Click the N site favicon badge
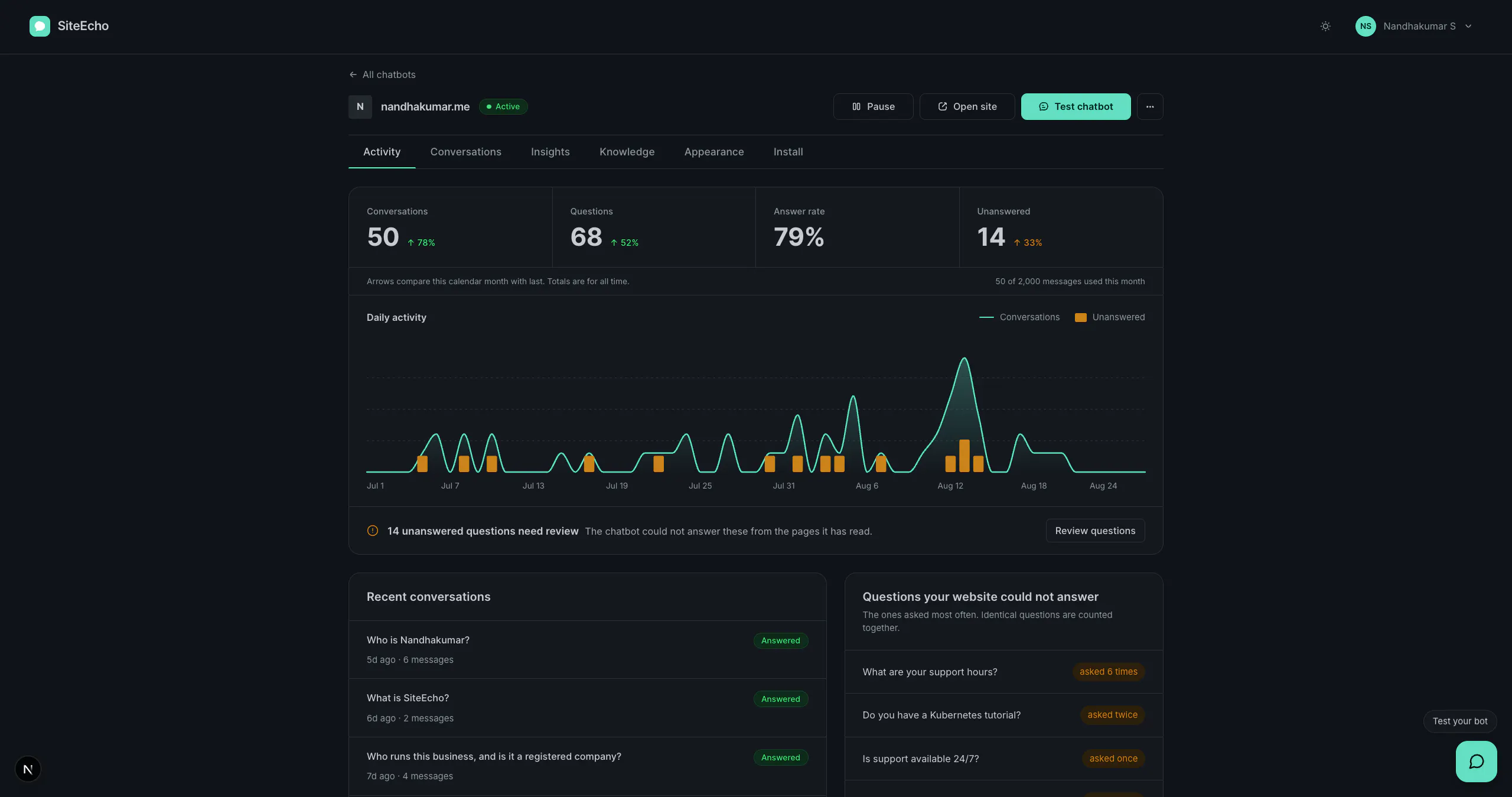Screen dimensions: 1512x797 (x=360, y=107)
